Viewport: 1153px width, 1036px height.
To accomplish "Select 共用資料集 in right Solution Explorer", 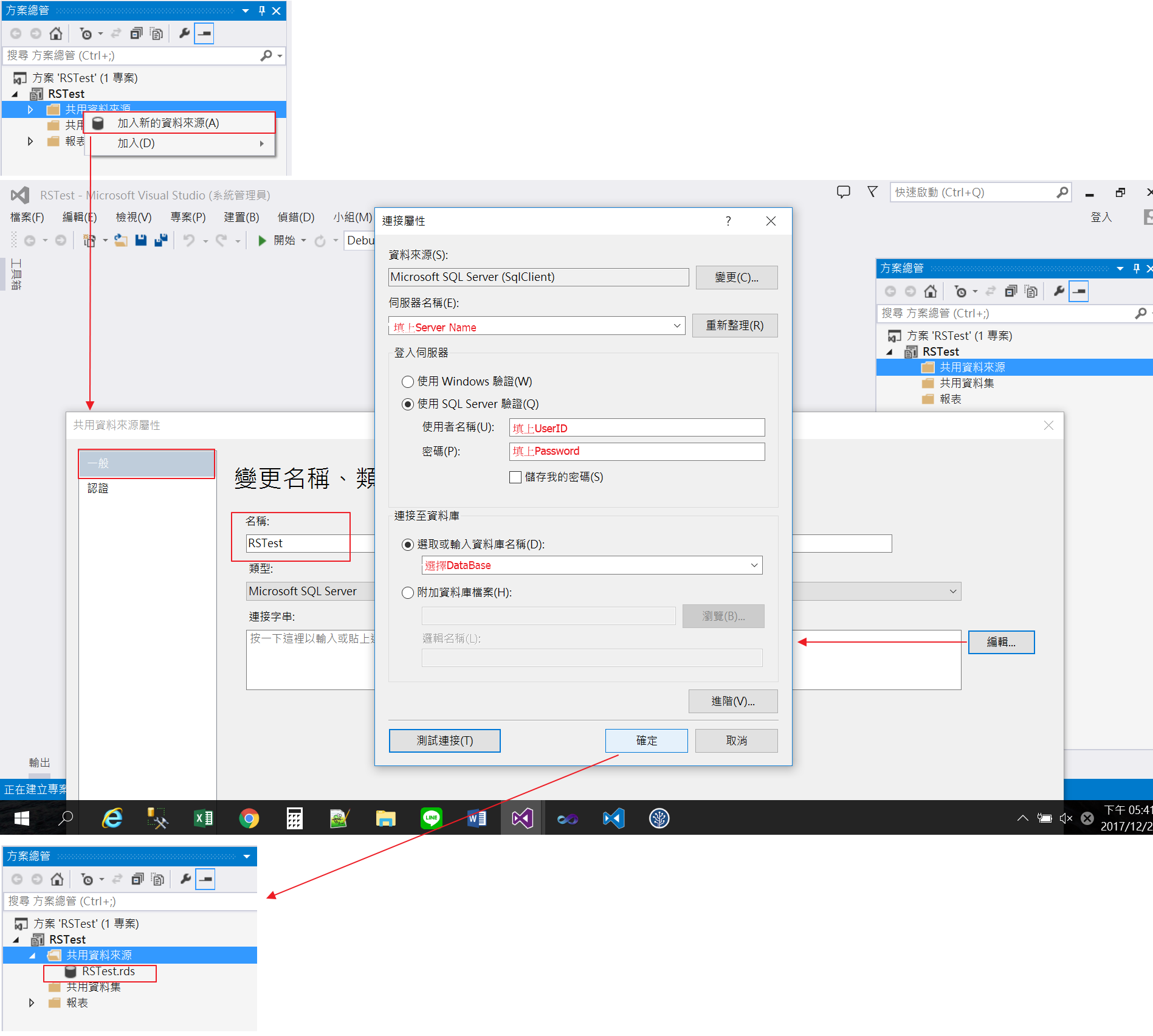I will [x=967, y=384].
